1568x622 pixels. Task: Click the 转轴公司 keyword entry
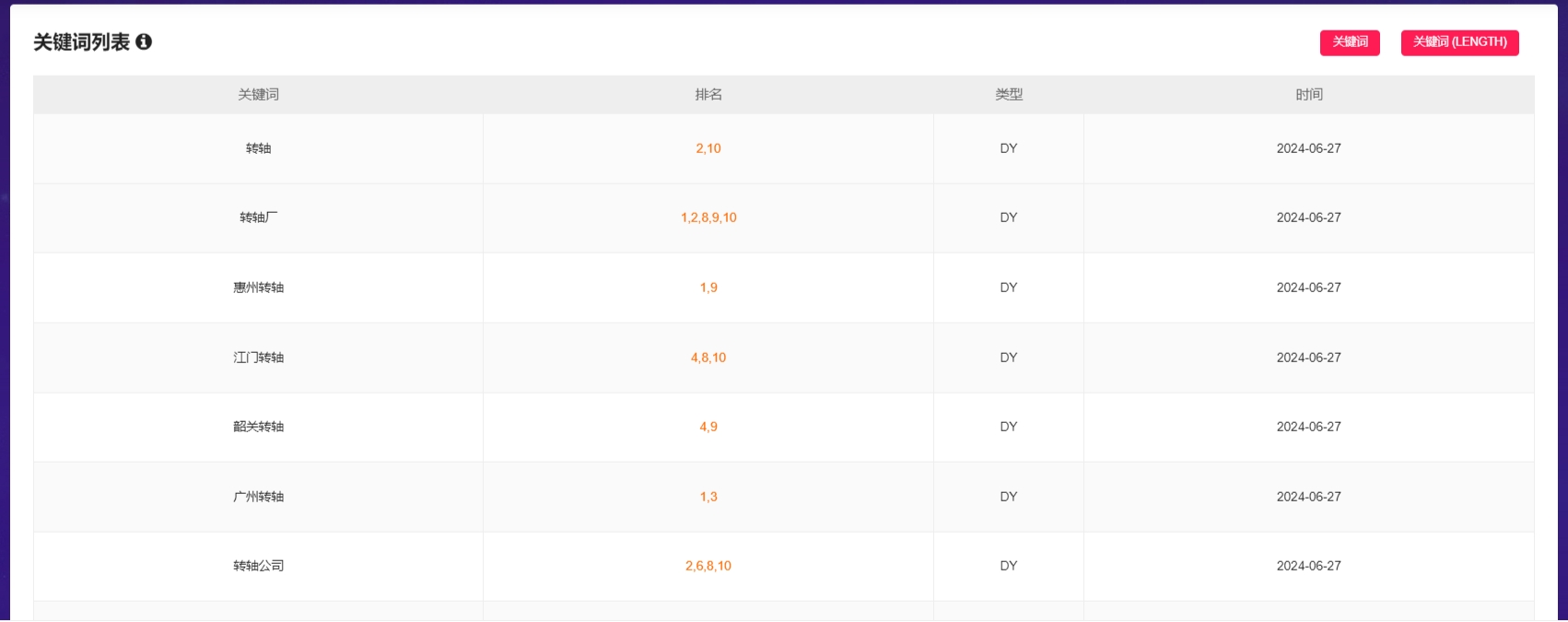click(x=258, y=567)
